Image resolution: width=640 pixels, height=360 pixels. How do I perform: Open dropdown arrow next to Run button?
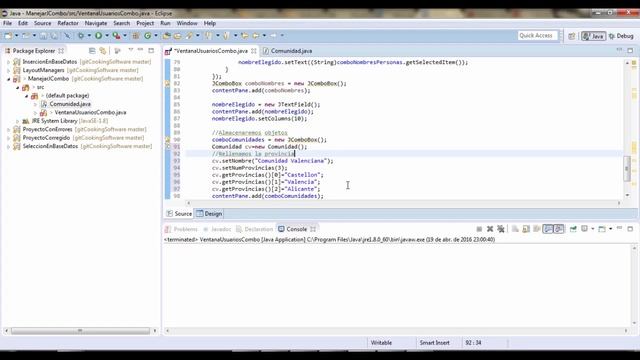coord(107,36)
